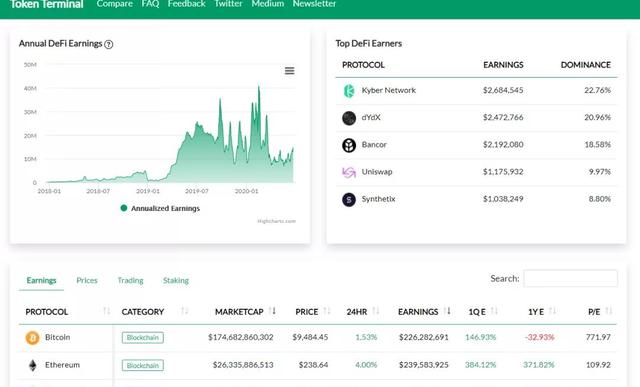The image size is (640, 387).
Task: Open the Medium navigation link
Action: (267, 4)
